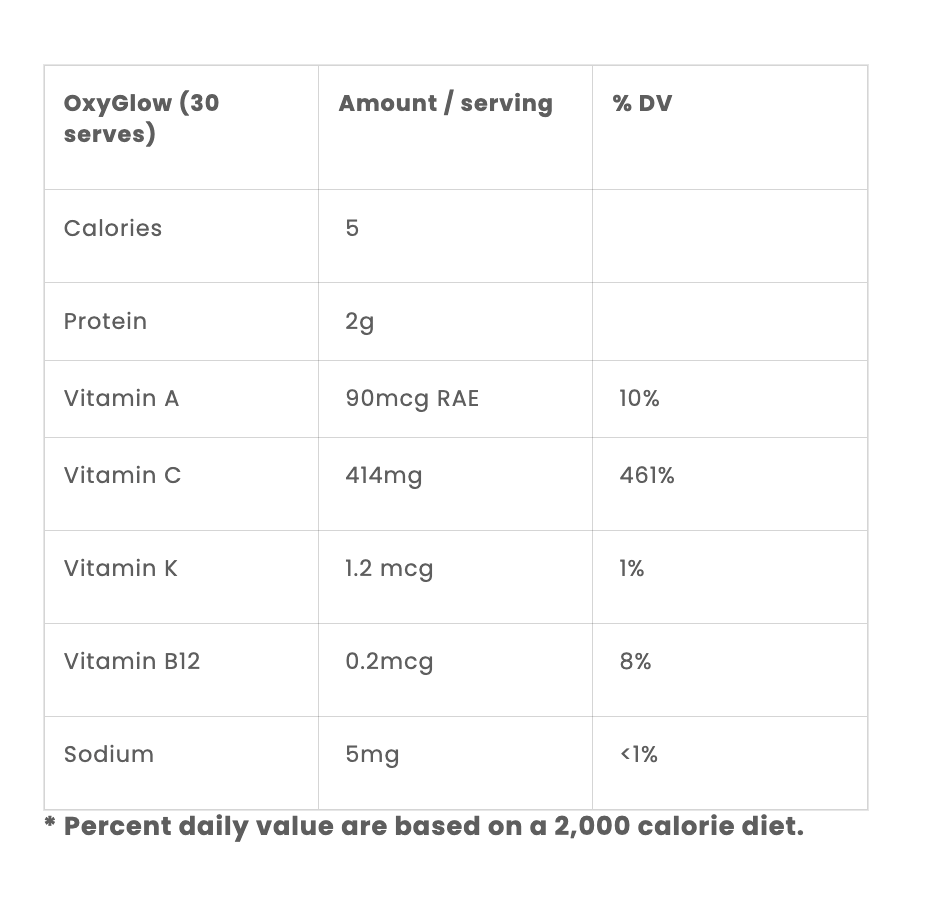Select the Vitamin B12 label
This screenshot has width=930, height=908.
(132, 661)
